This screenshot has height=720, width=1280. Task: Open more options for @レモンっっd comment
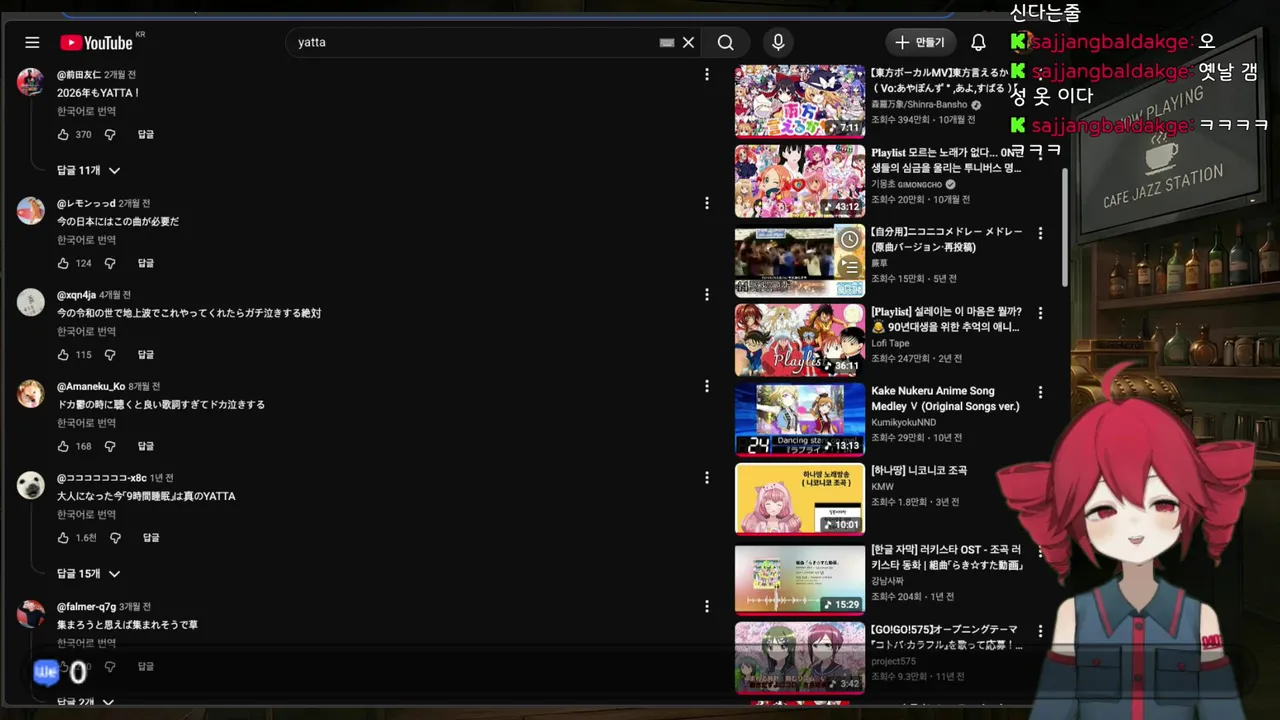pyautogui.click(x=707, y=203)
